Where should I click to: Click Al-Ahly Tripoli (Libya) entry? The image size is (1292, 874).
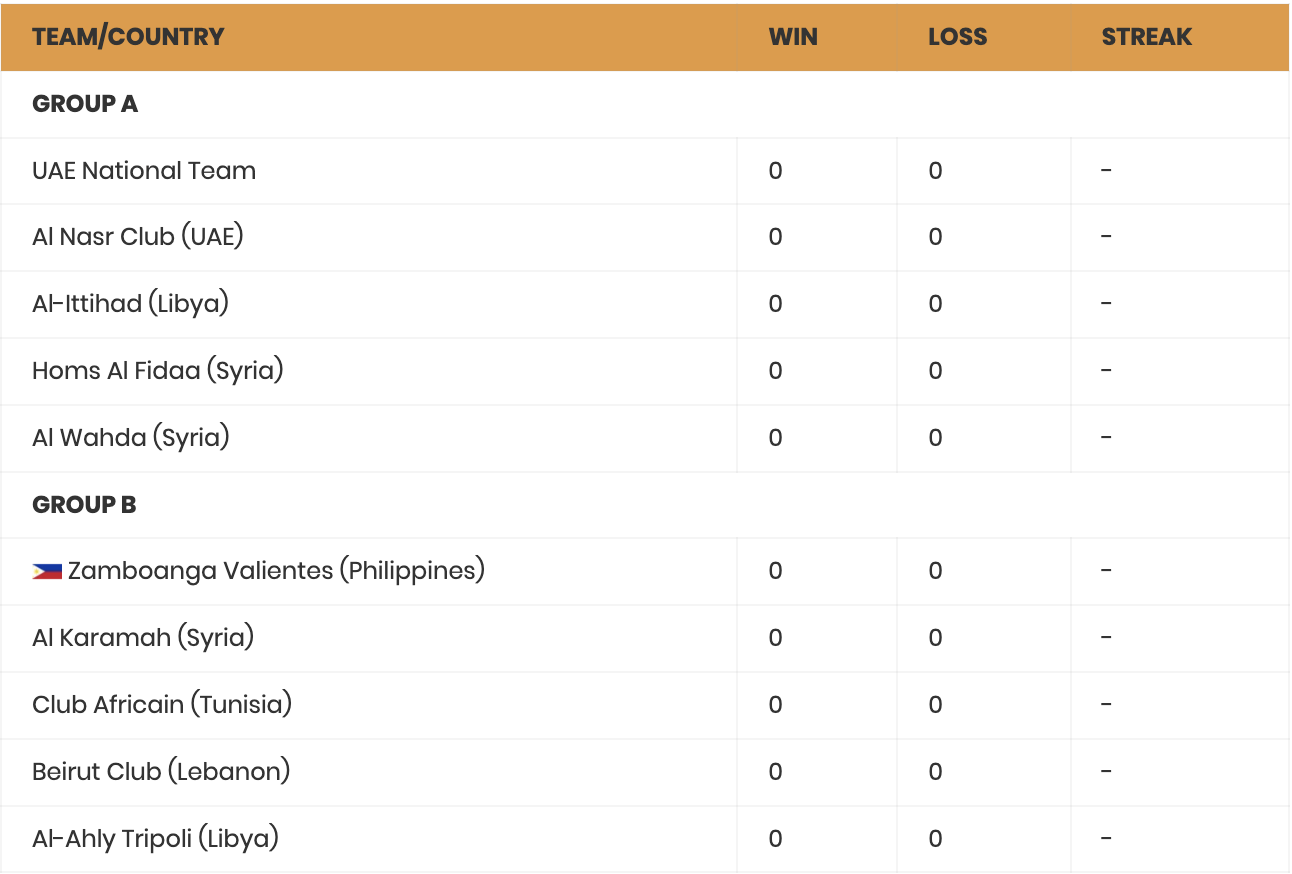point(155,839)
